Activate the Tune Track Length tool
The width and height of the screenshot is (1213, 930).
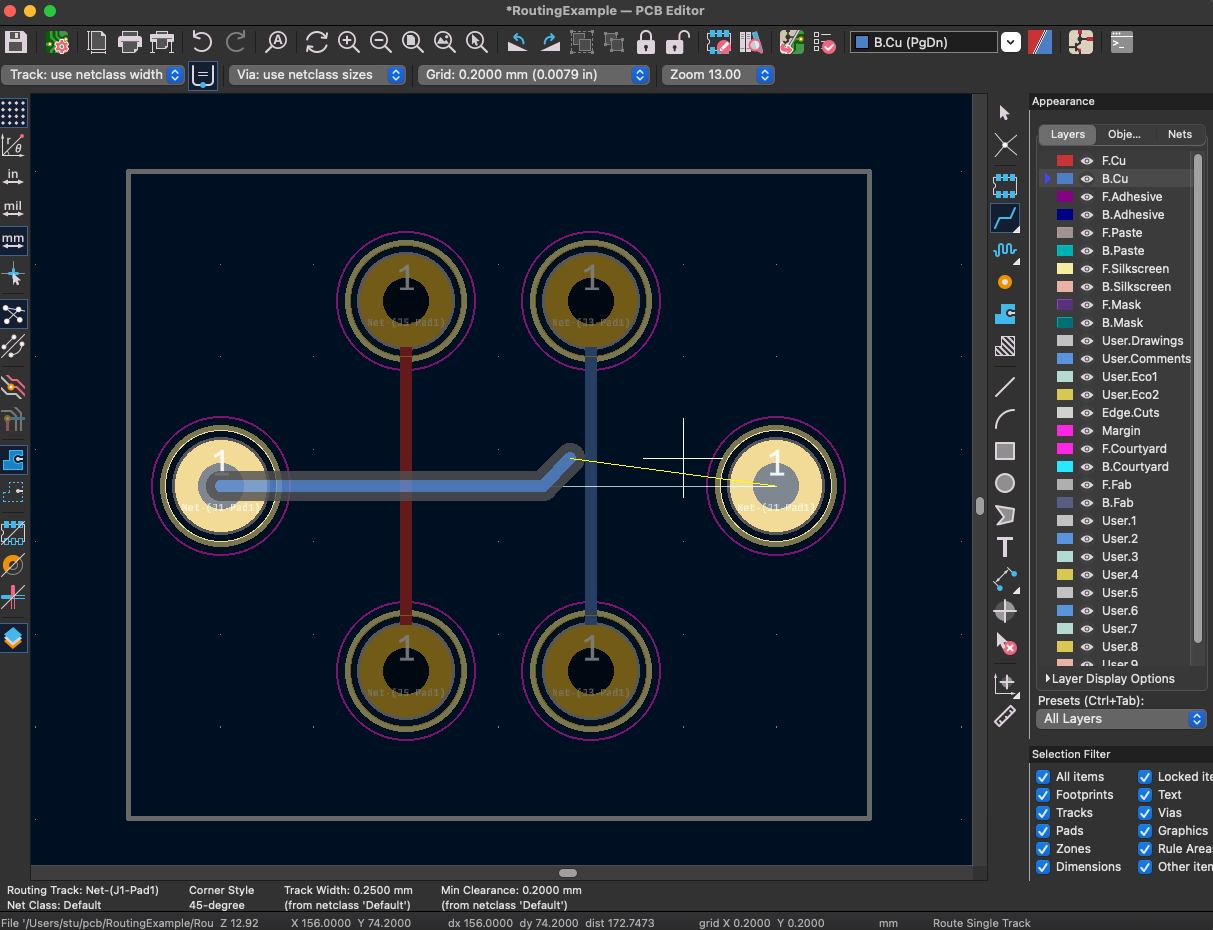click(1004, 250)
